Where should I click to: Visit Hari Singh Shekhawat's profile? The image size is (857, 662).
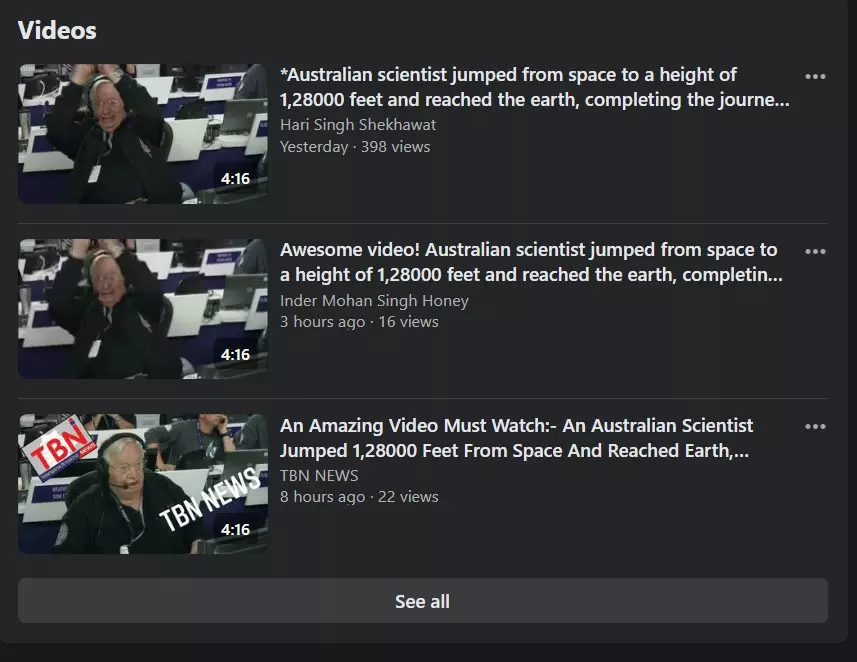tap(358, 125)
